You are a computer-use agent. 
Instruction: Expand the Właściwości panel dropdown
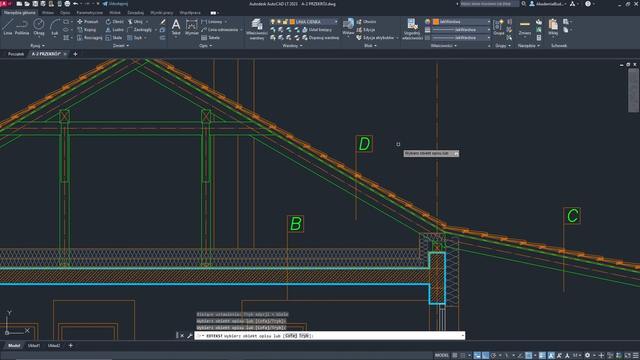(444, 46)
